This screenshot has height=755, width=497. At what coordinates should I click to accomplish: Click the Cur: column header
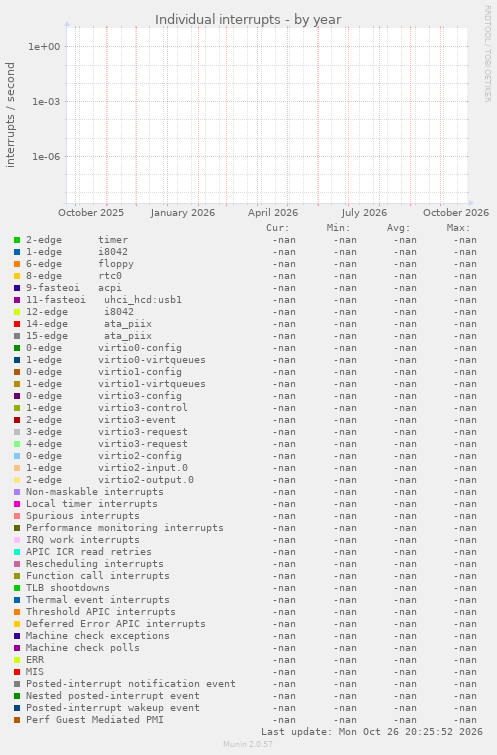pos(278,228)
